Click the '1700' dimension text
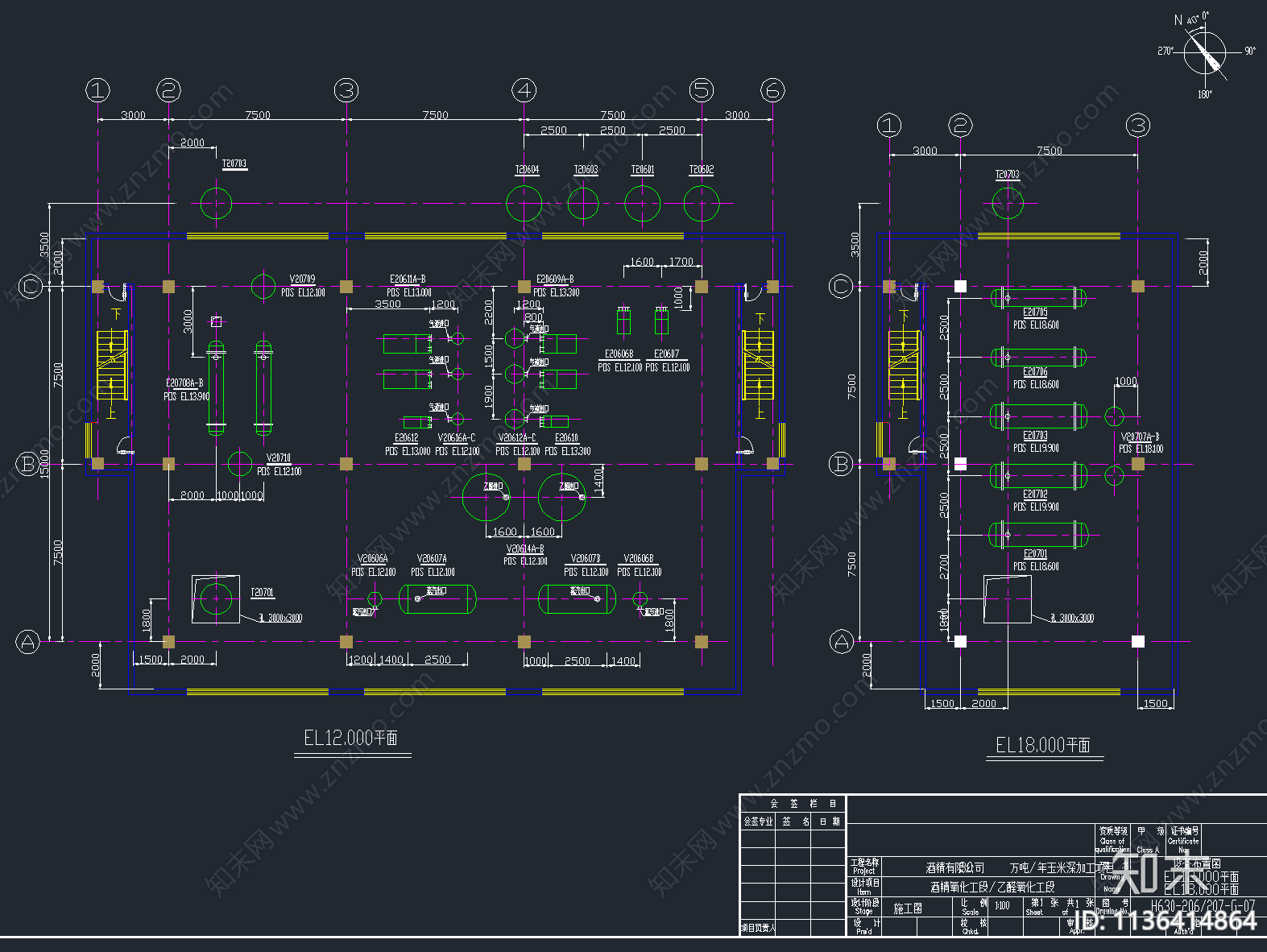Viewport: 1267px width, 952px height. 681,262
